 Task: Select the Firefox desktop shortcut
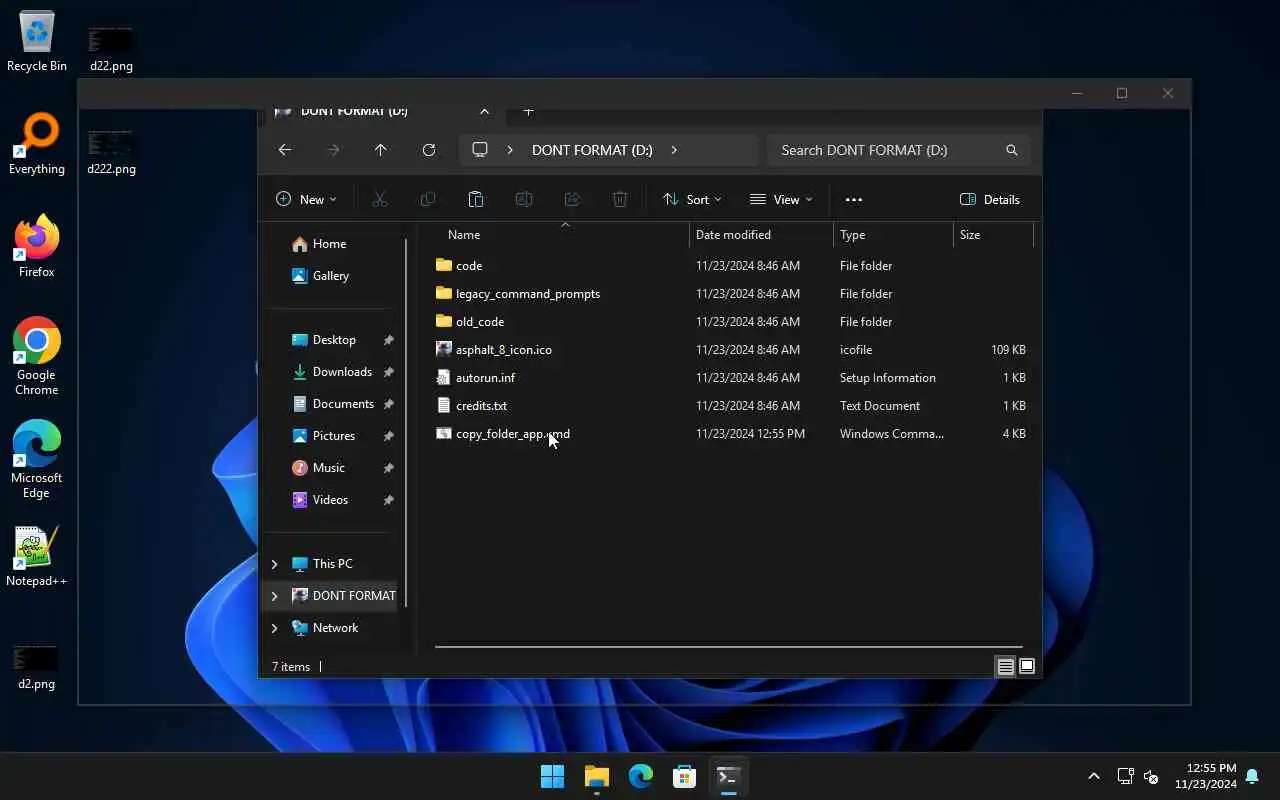pos(37,247)
